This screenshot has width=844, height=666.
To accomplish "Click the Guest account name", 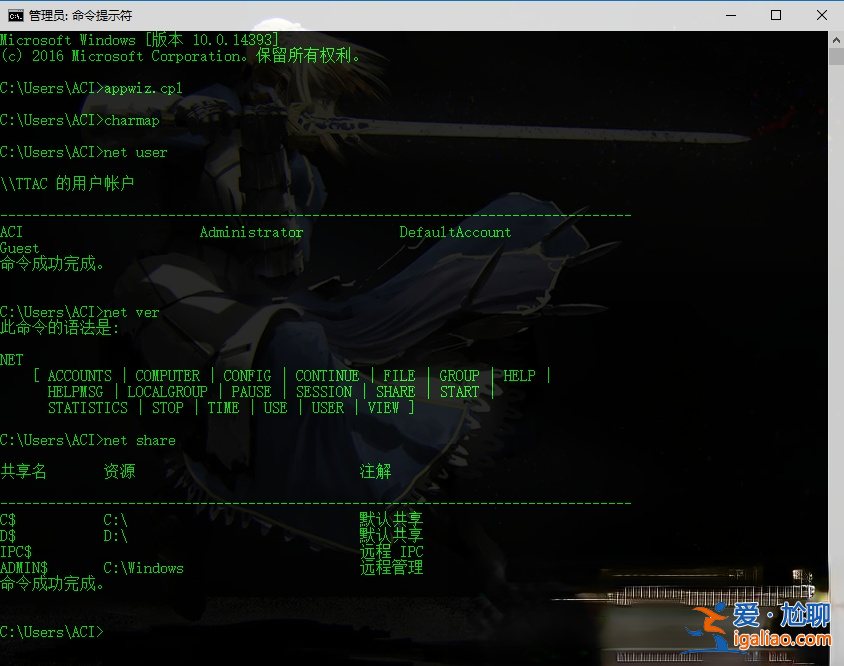I will coord(20,248).
